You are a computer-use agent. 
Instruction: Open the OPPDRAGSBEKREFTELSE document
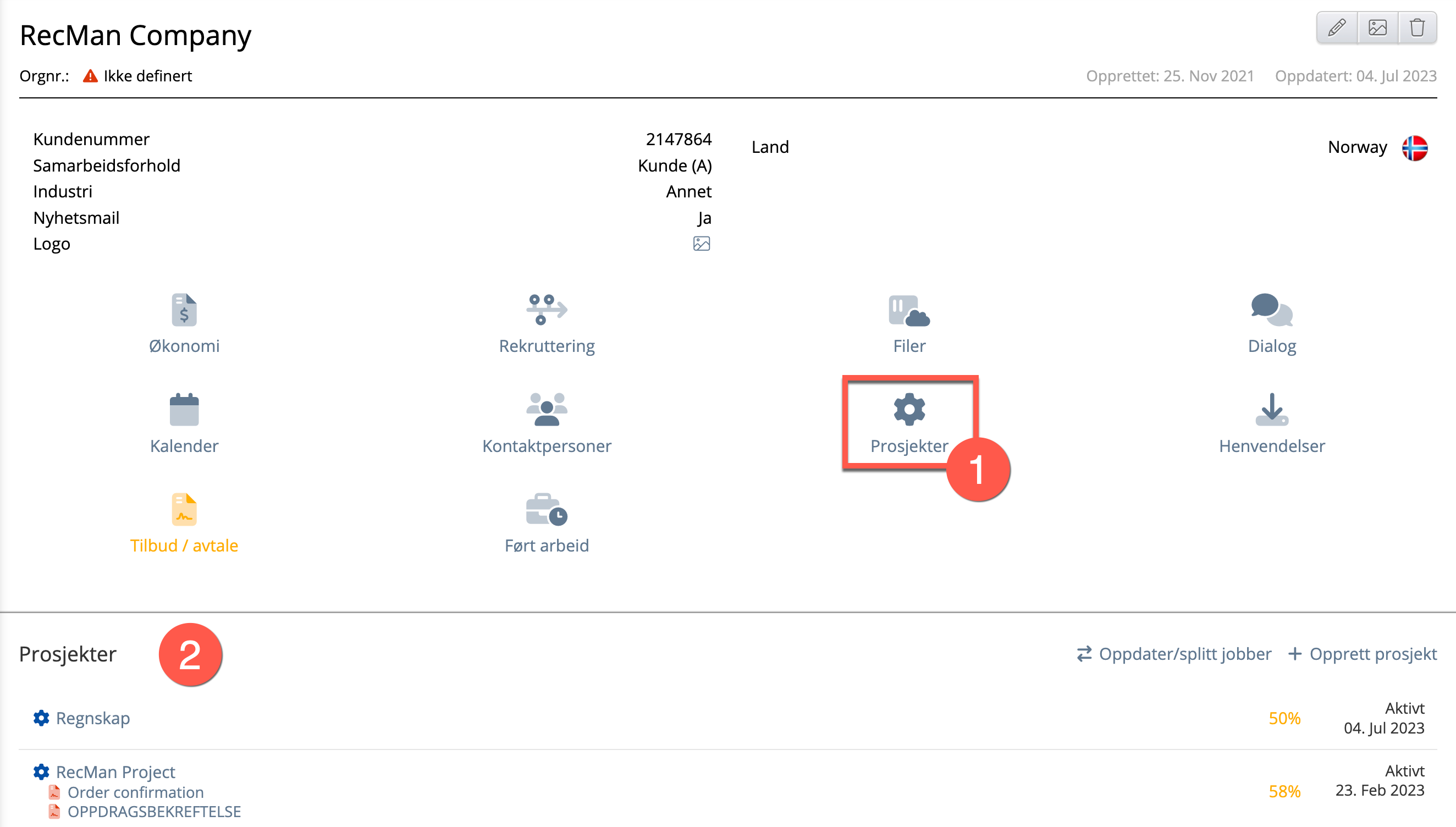154,811
